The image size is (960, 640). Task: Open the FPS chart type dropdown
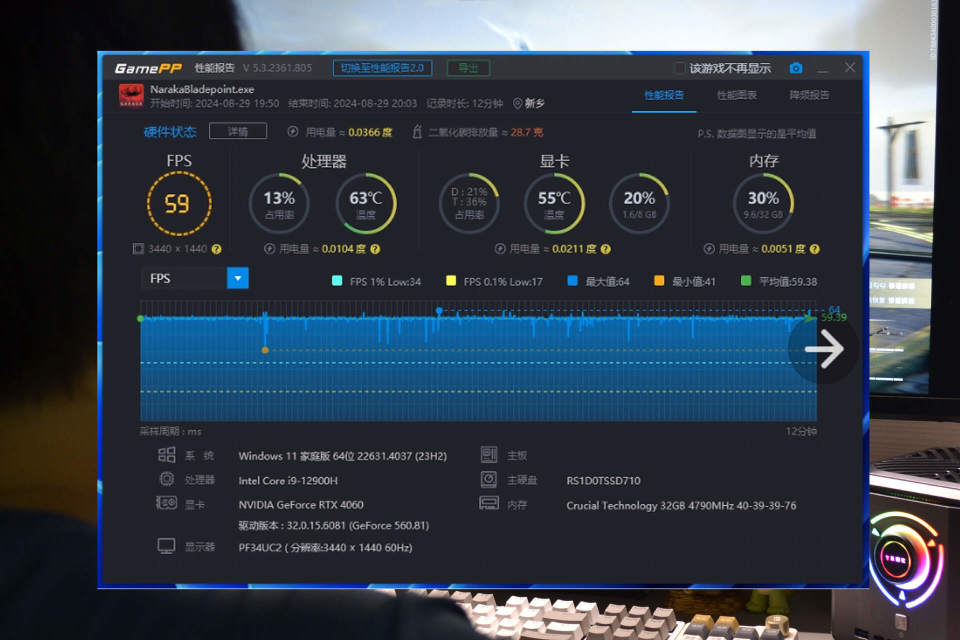pos(194,278)
